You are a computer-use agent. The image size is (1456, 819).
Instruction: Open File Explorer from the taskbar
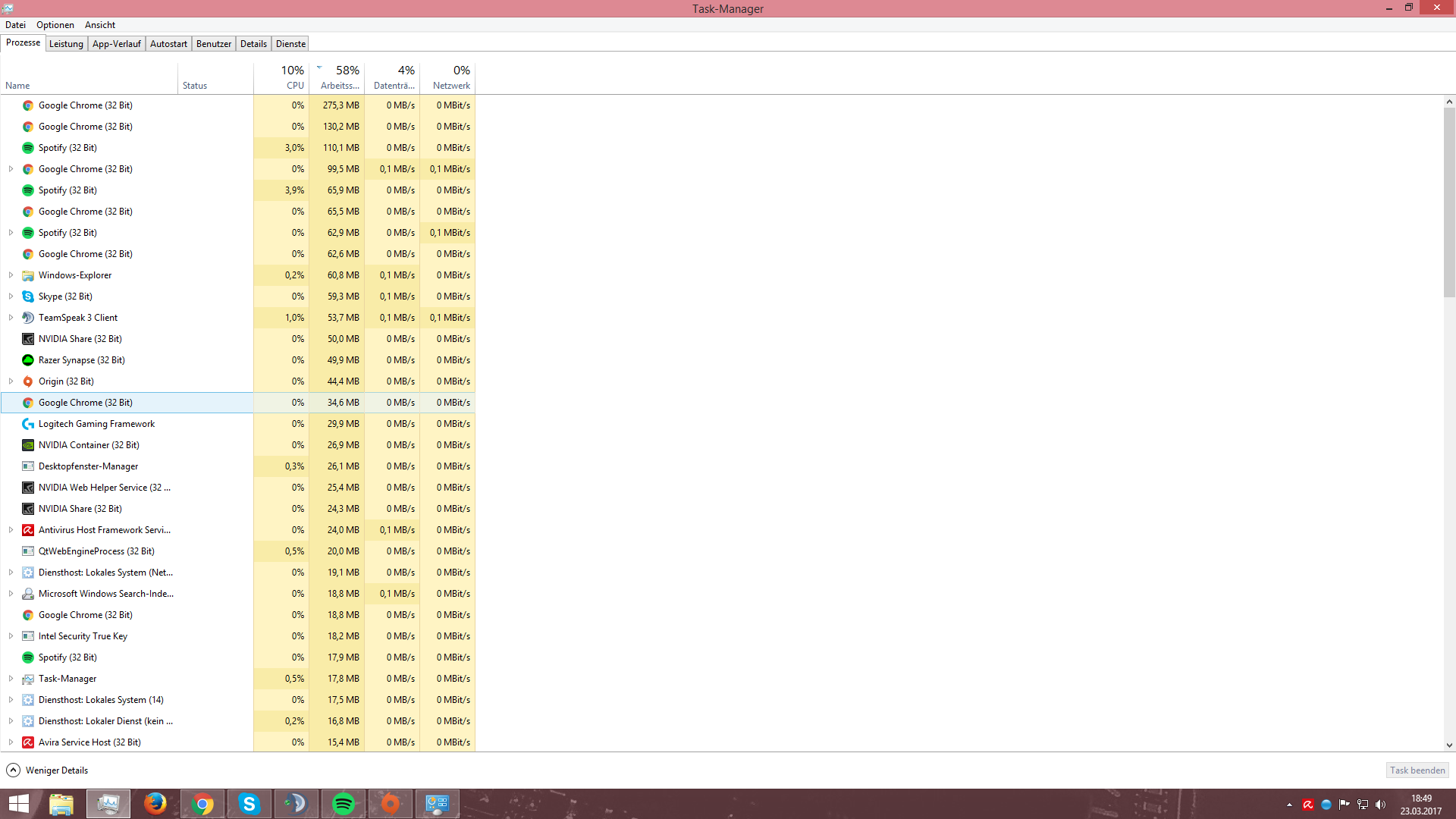pyautogui.click(x=61, y=804)
